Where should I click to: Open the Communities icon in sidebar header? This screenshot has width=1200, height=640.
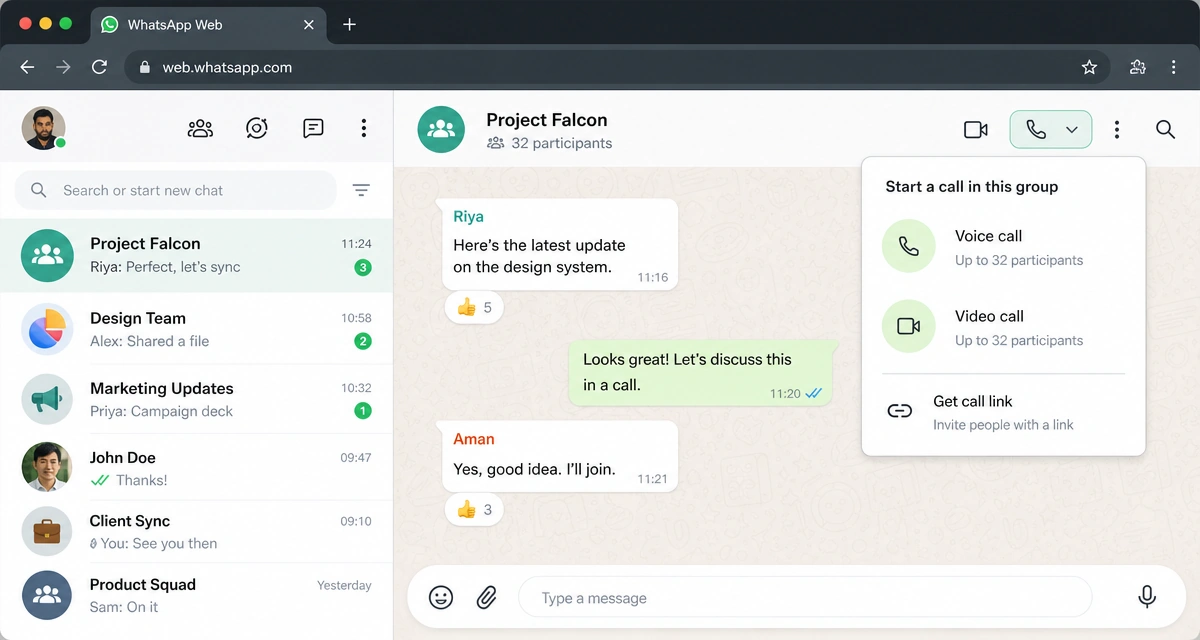click(x=200, y=128)
